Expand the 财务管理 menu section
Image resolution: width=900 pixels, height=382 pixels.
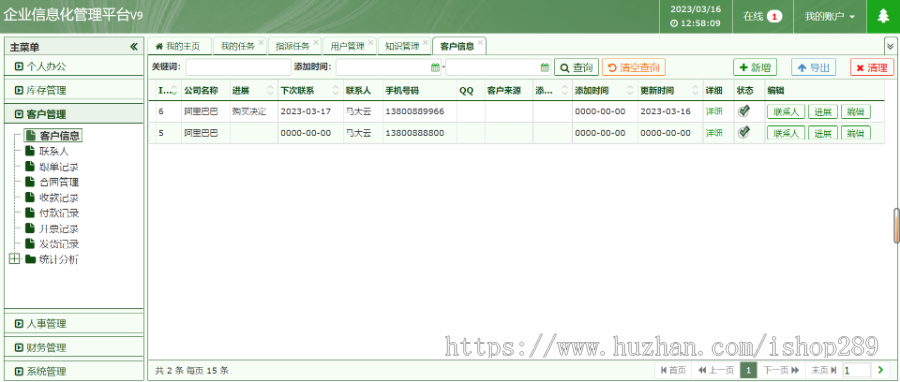coord(74,348)
